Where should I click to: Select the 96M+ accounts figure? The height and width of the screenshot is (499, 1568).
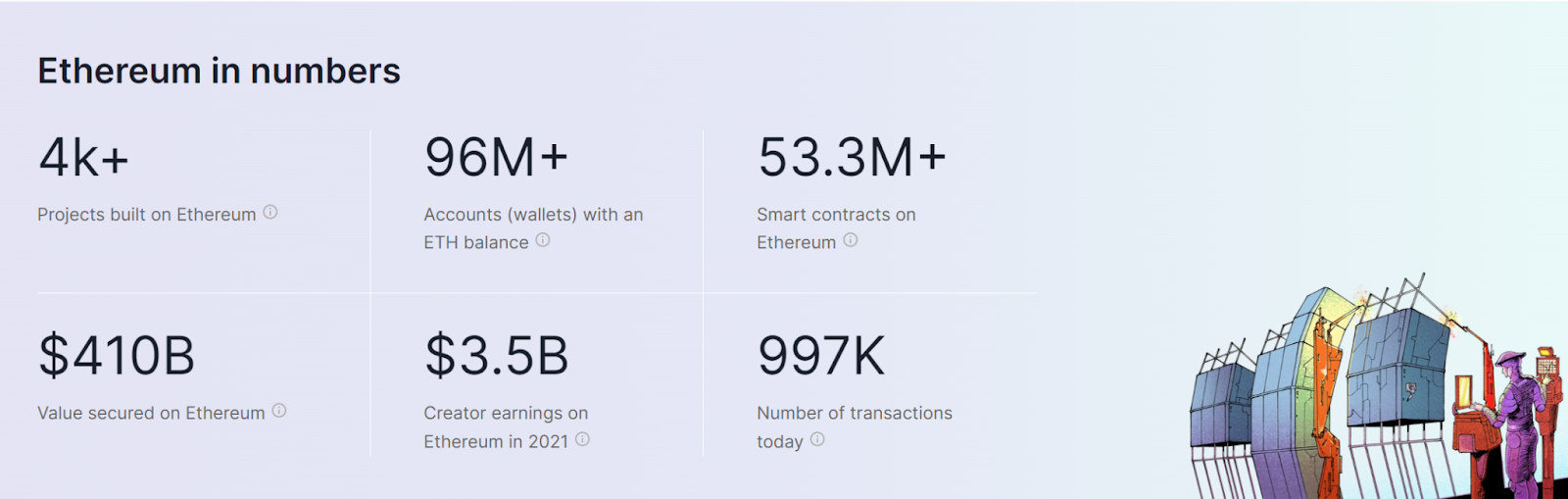(496, 158)
